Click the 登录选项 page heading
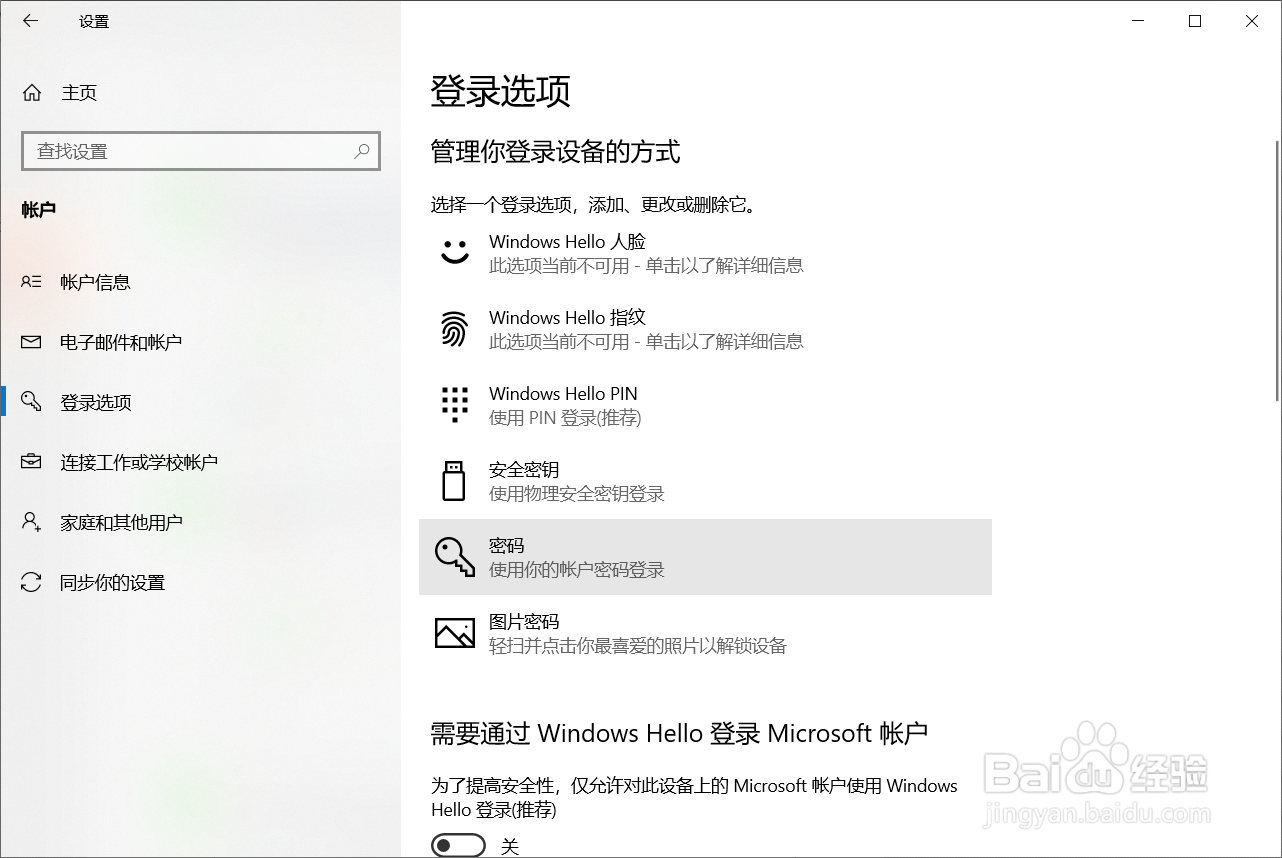 (500, 91)
